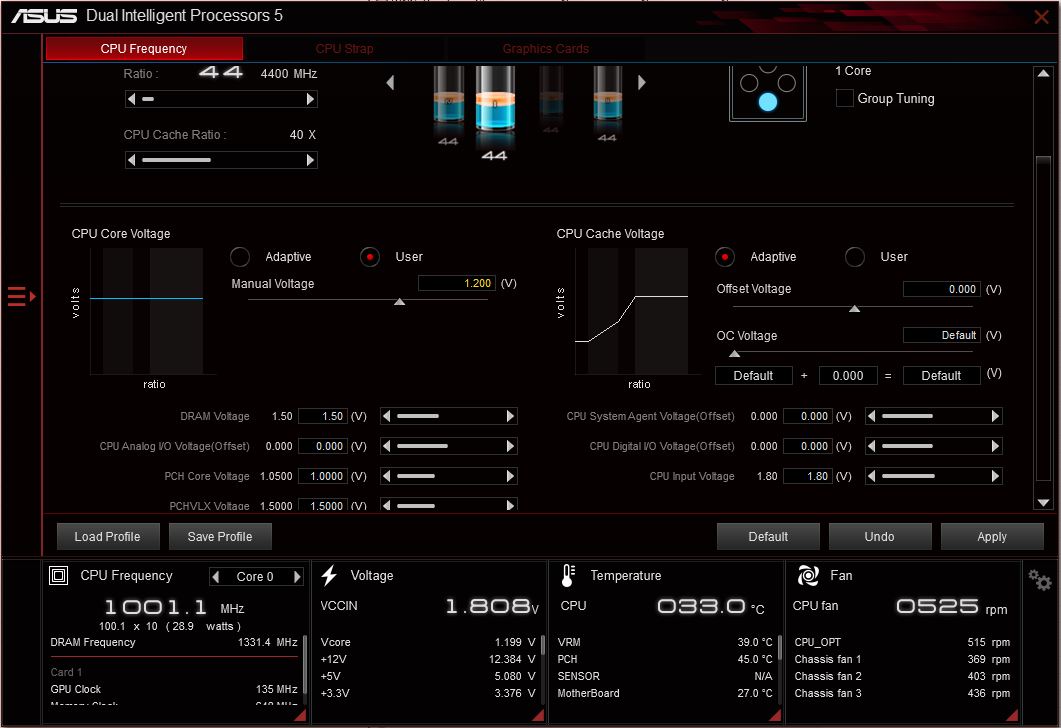The width and height of the screenshot is (1061, 728).
Task: Increase CPU Cache Ratio with right arrow
Action: (311, 160)
